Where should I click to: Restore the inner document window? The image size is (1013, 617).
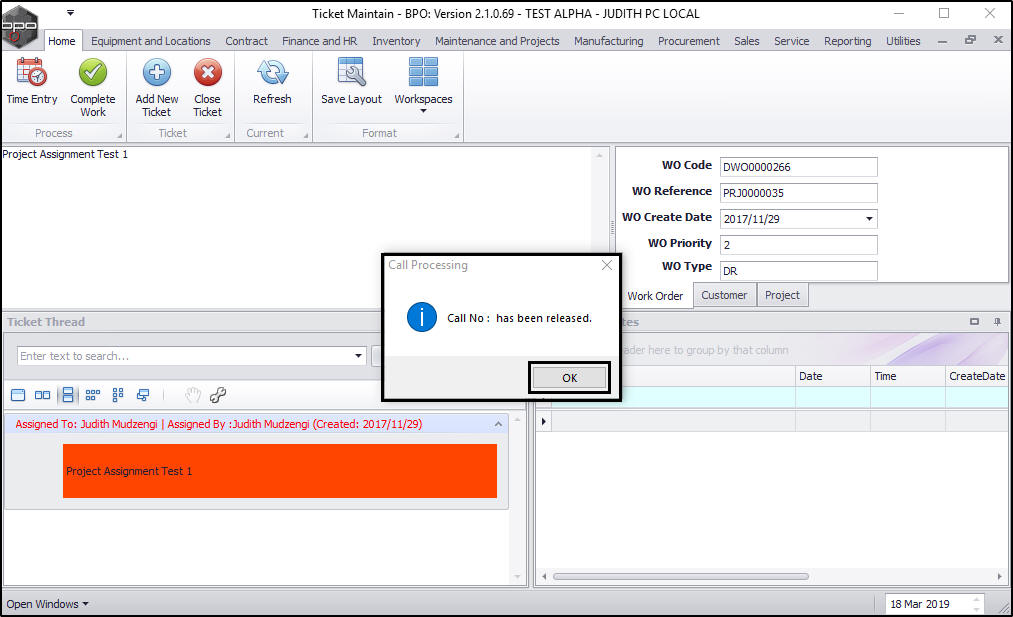[x=970, y=40]
